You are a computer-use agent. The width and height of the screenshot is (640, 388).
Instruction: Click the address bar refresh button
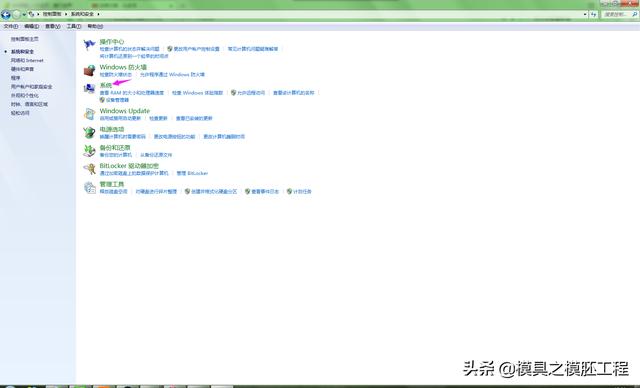(x=593, y=14)
